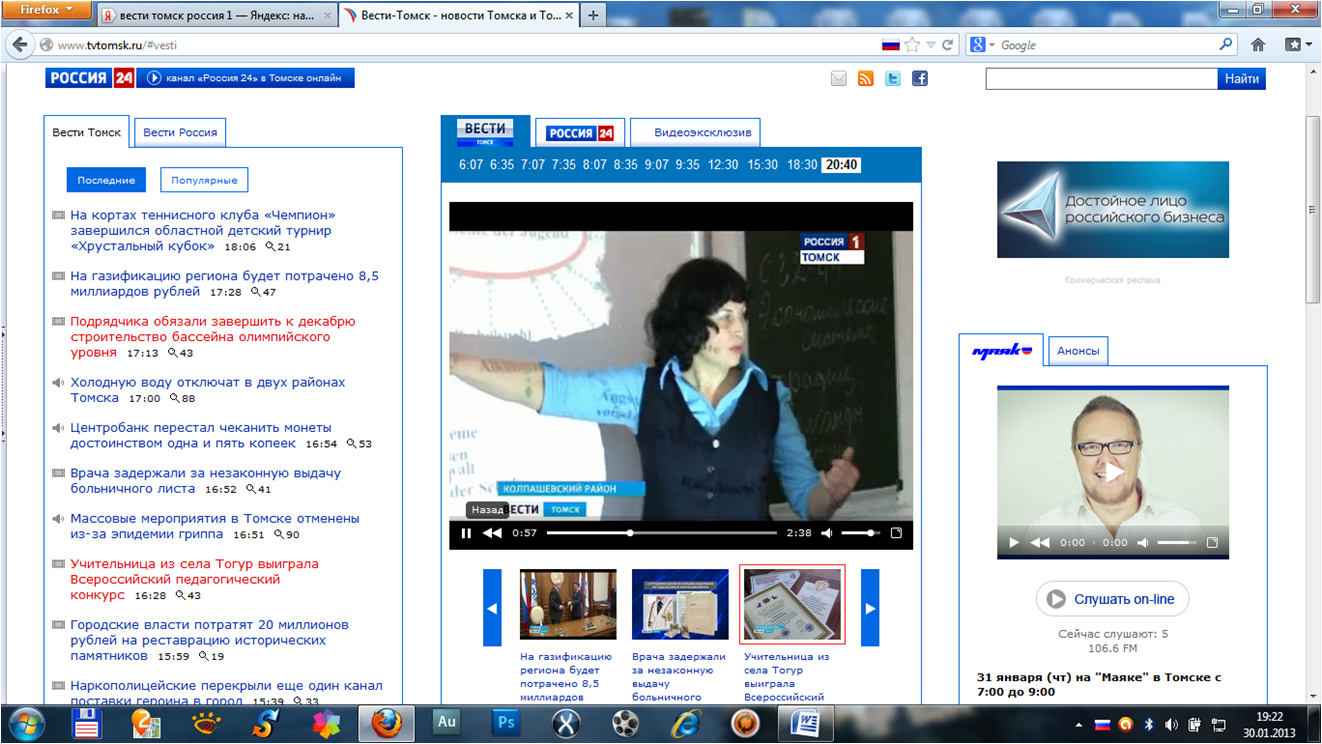
Task: Open news about Массовые мероприятия отменены
Action: [215, 526]
